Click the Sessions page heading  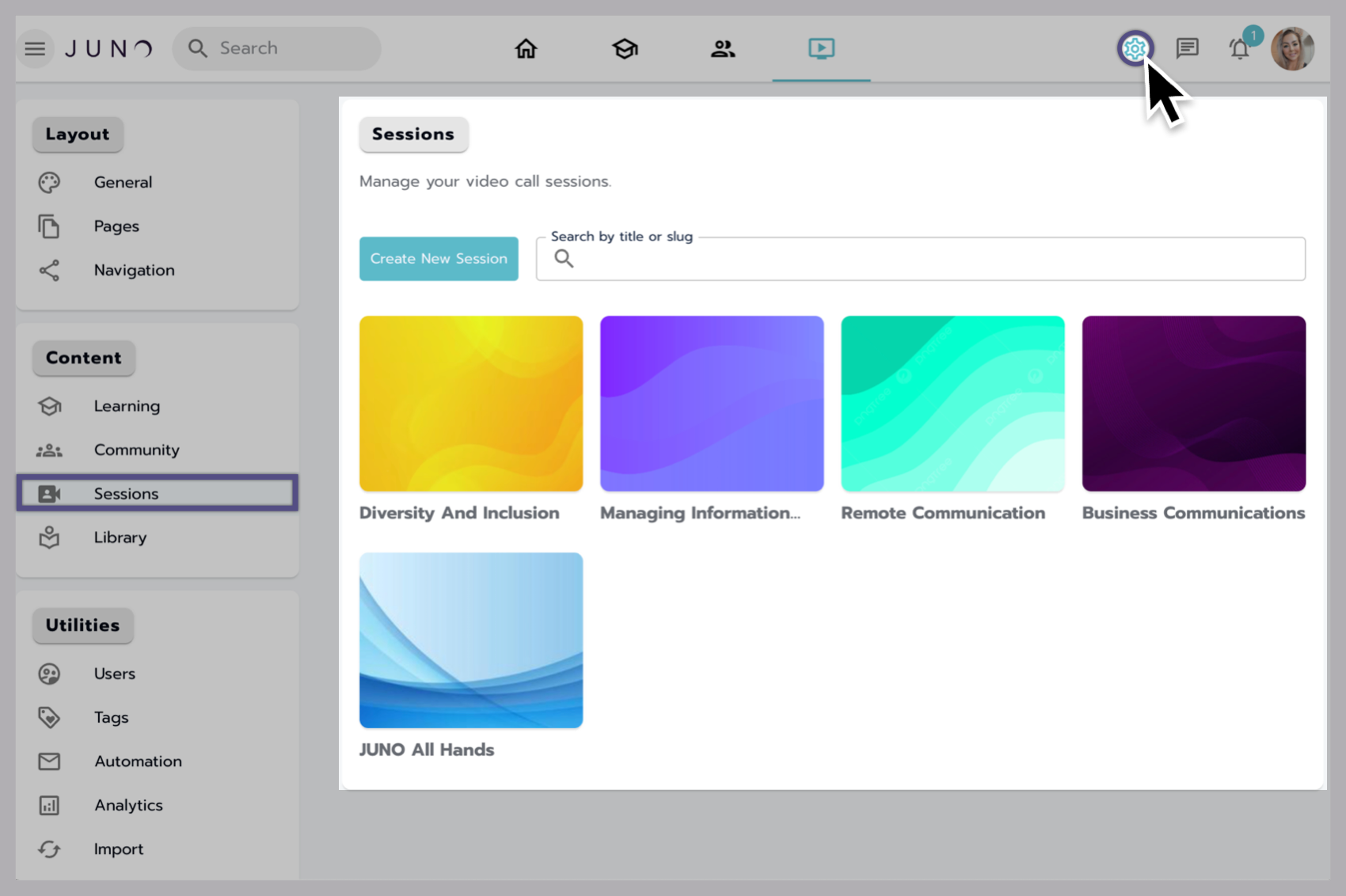(x=413, y=135)
